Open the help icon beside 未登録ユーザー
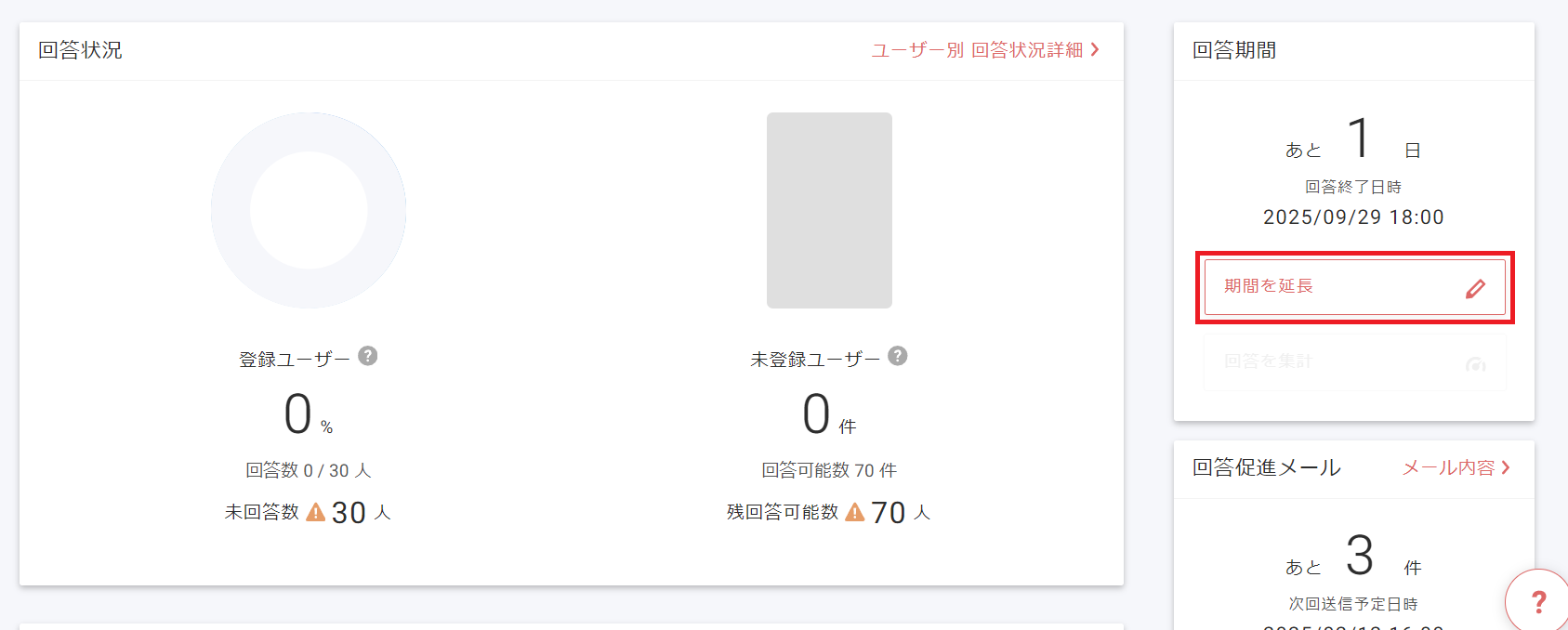Viewport: 1568px width, 630px height. click(898, 355)
